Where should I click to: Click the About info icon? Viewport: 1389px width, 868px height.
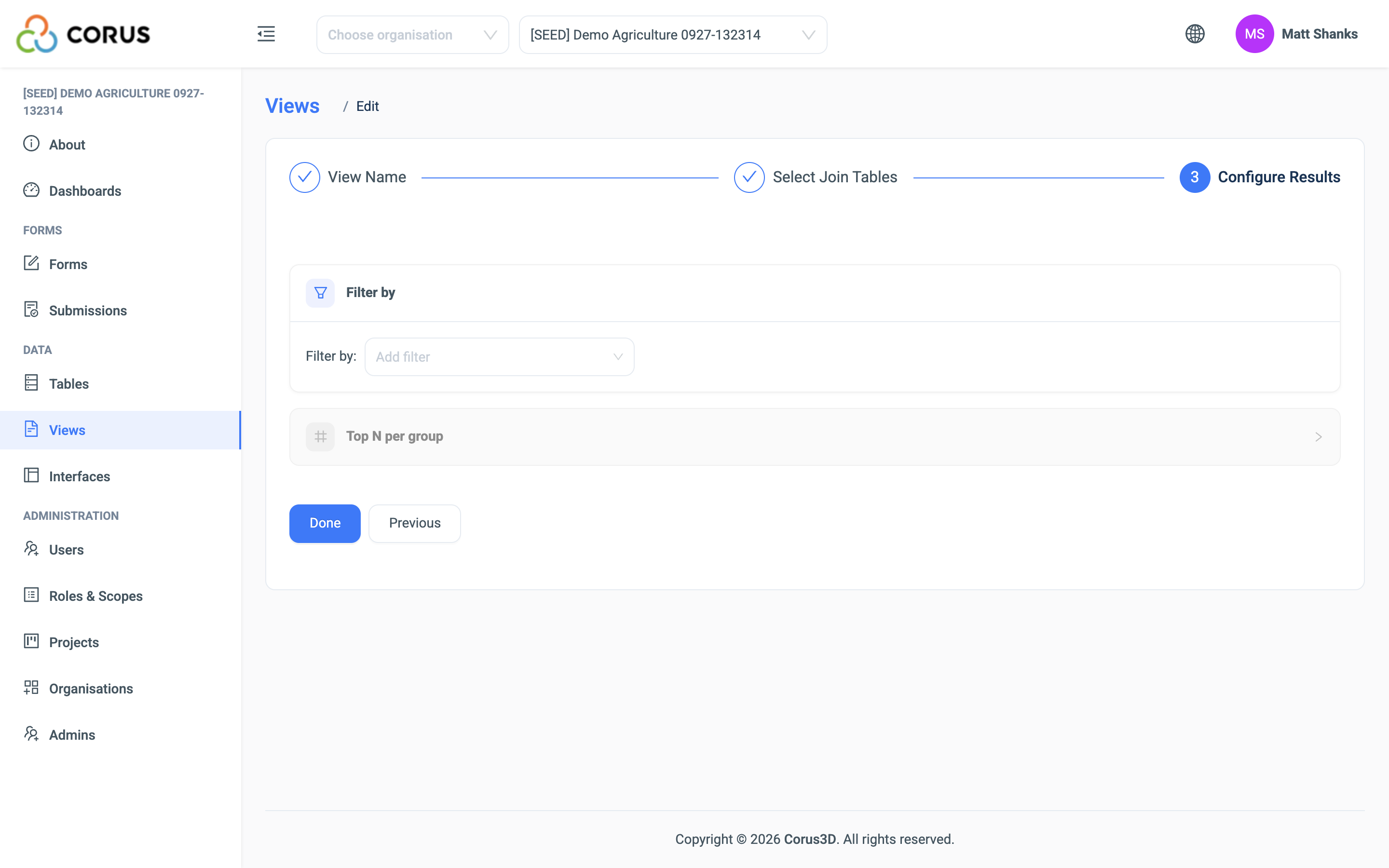click(x=31, y=144)
